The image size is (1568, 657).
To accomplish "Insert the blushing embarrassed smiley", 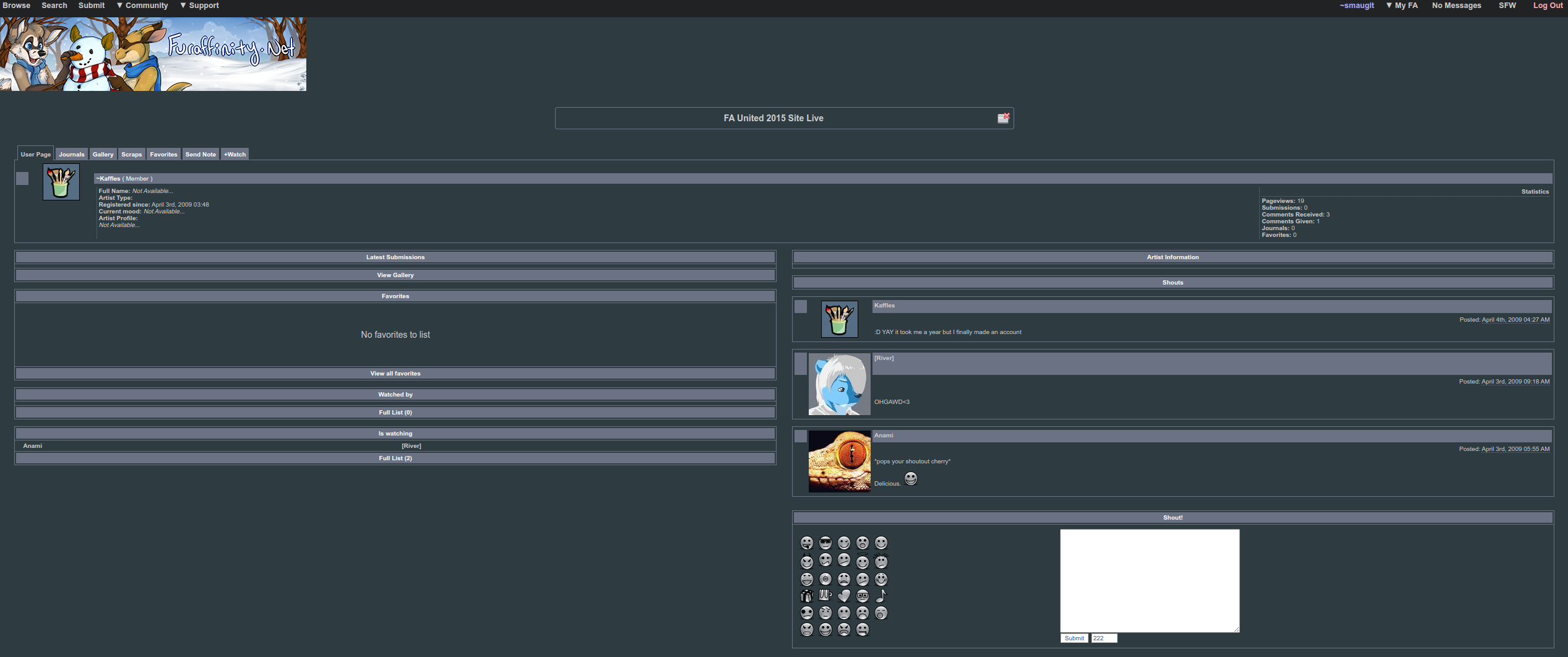I will [881, 579].
